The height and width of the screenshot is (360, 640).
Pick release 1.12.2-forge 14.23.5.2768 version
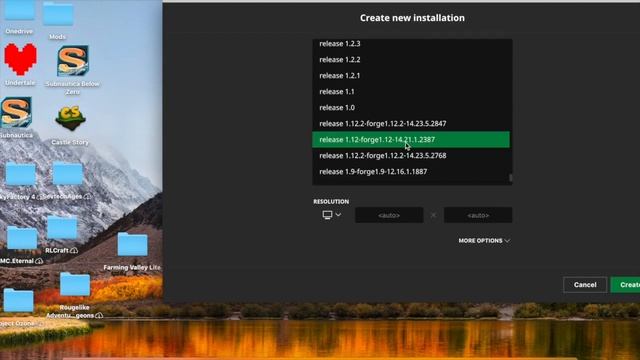[411, 156]
